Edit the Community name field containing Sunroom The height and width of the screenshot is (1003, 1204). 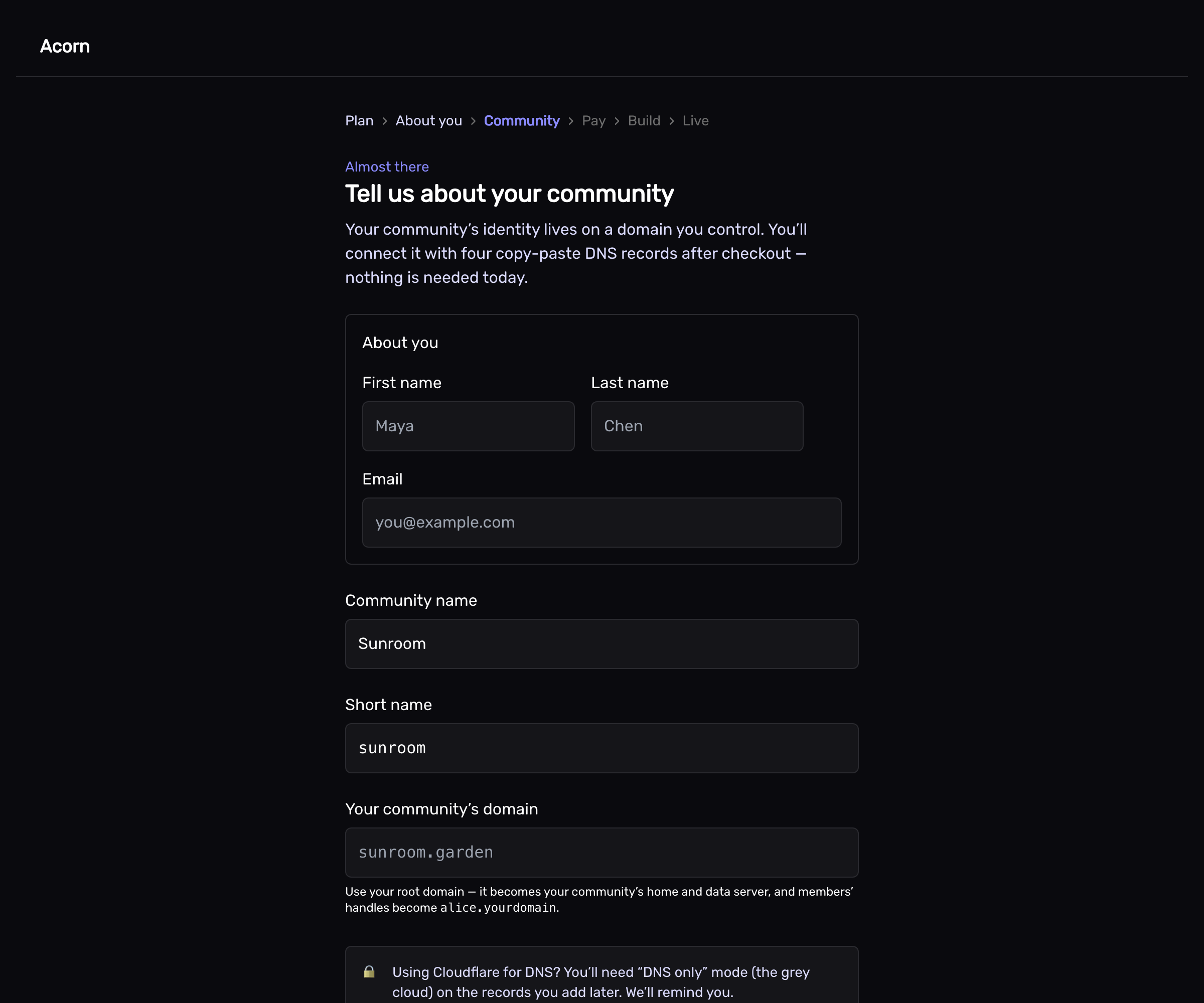(601, 643)
